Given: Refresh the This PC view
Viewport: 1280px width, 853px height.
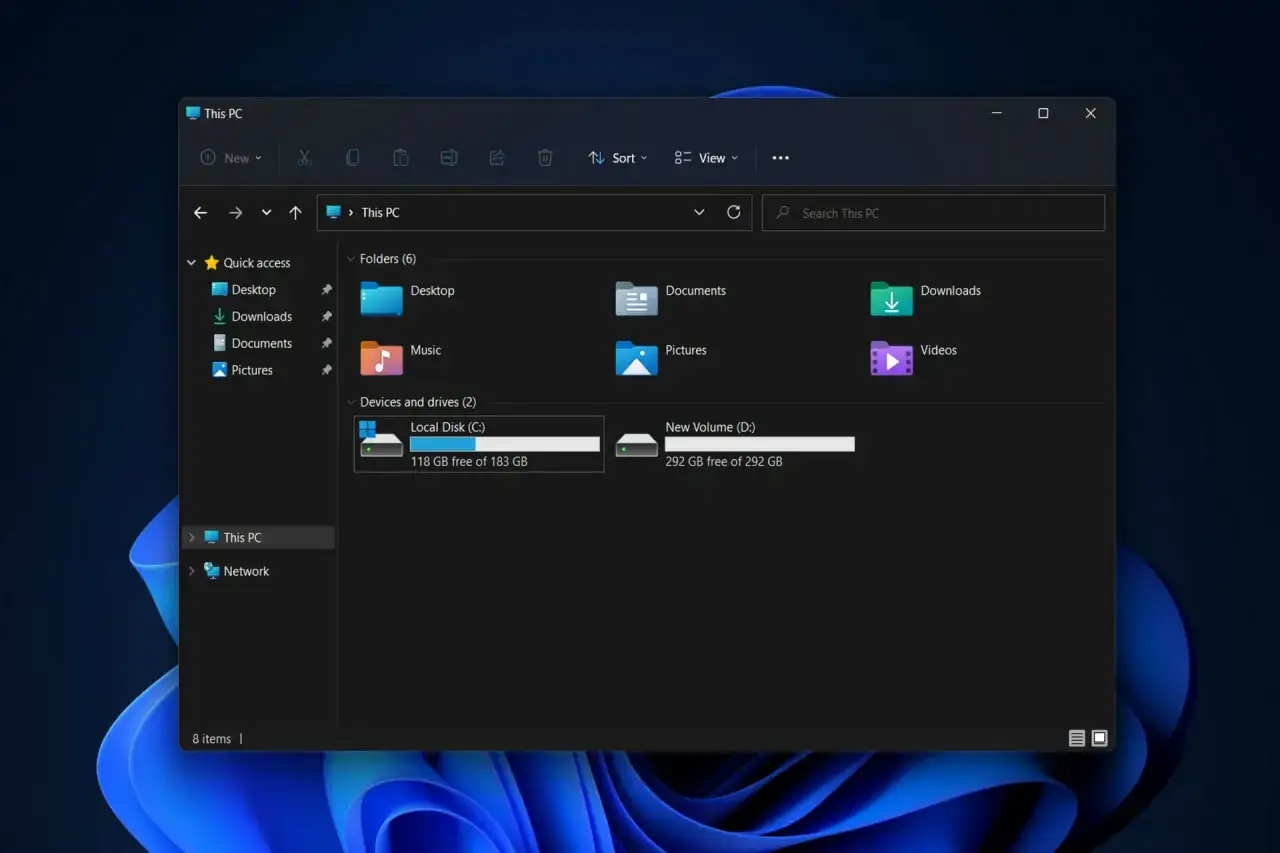Looking at the screenshot, I should pos(734,212).
